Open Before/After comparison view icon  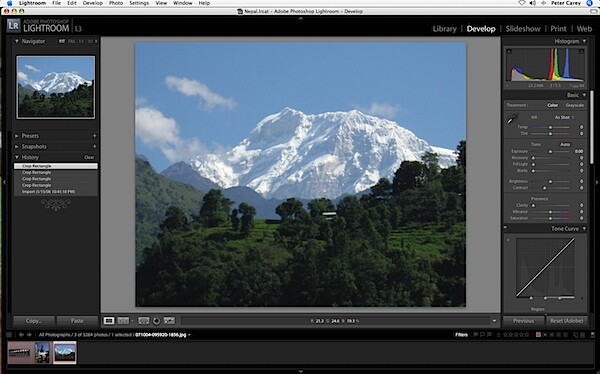[x=123, y=321]
